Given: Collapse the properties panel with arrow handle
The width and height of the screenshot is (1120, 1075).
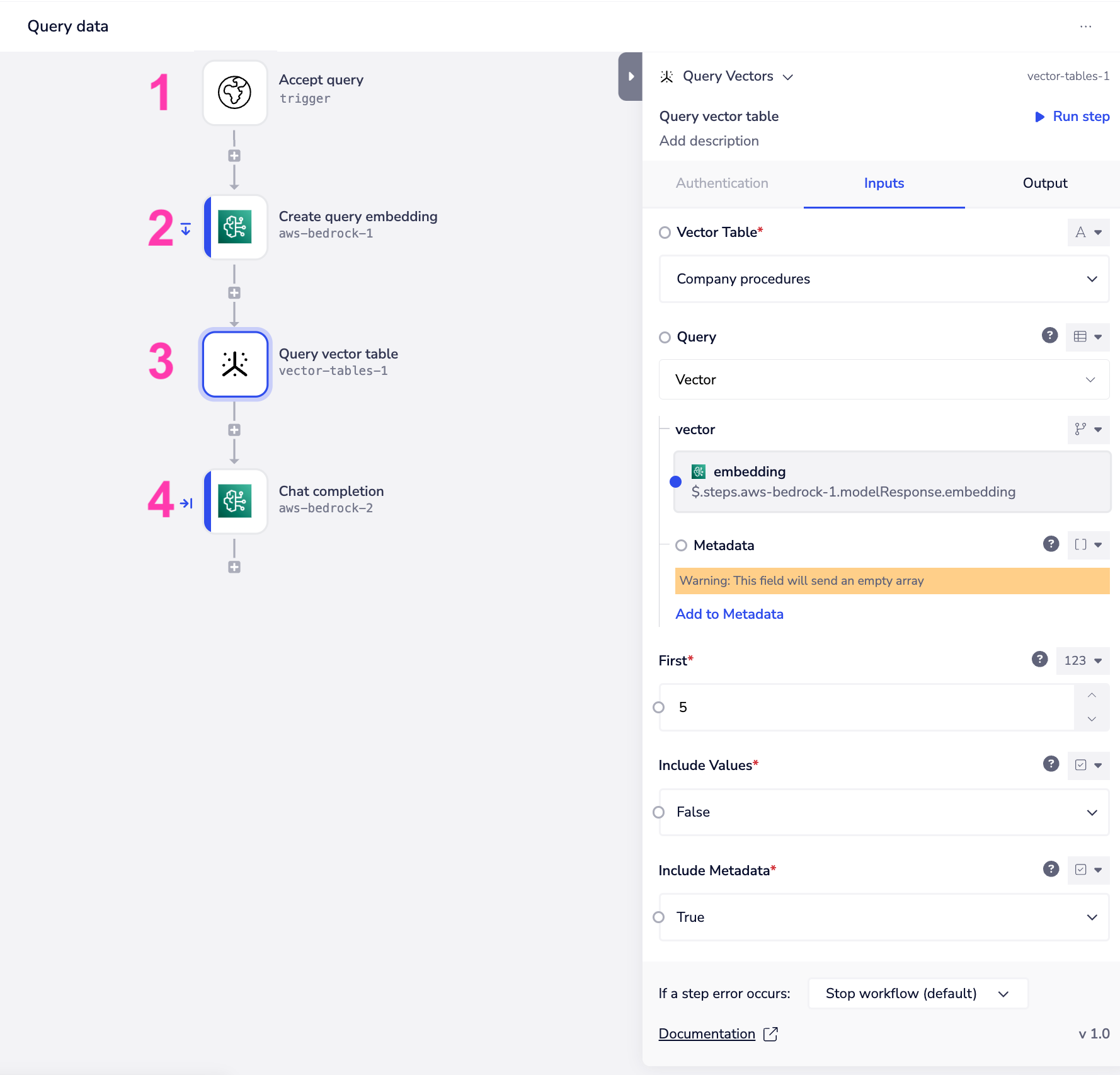Looking at the screenshot, I should 630,76.
